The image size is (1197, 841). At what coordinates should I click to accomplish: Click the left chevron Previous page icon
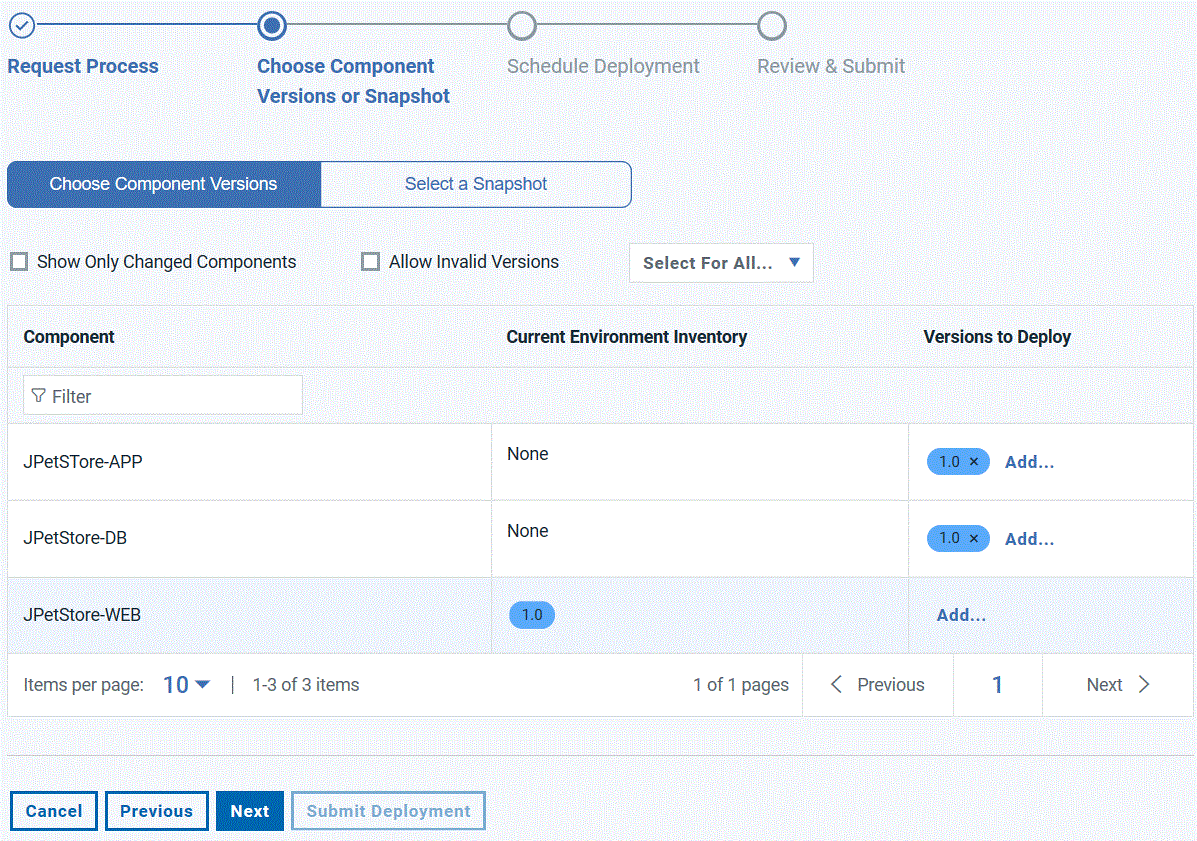point(837,685)
